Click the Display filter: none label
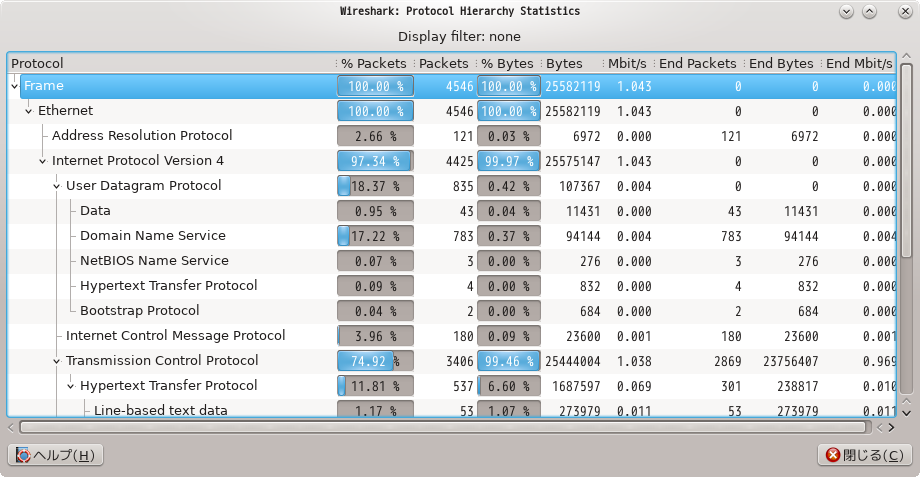The height and width of the screenshot is (477, 920). pyautogui.click(x=459, y=36)
